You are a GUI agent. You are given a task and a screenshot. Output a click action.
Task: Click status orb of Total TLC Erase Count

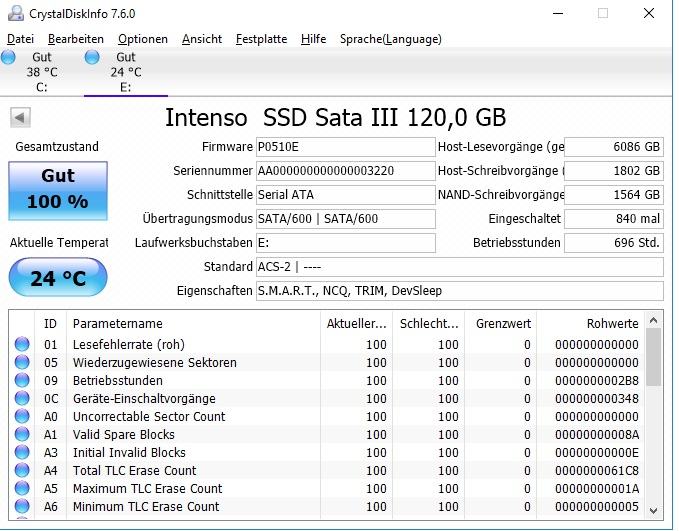point(22,470)
